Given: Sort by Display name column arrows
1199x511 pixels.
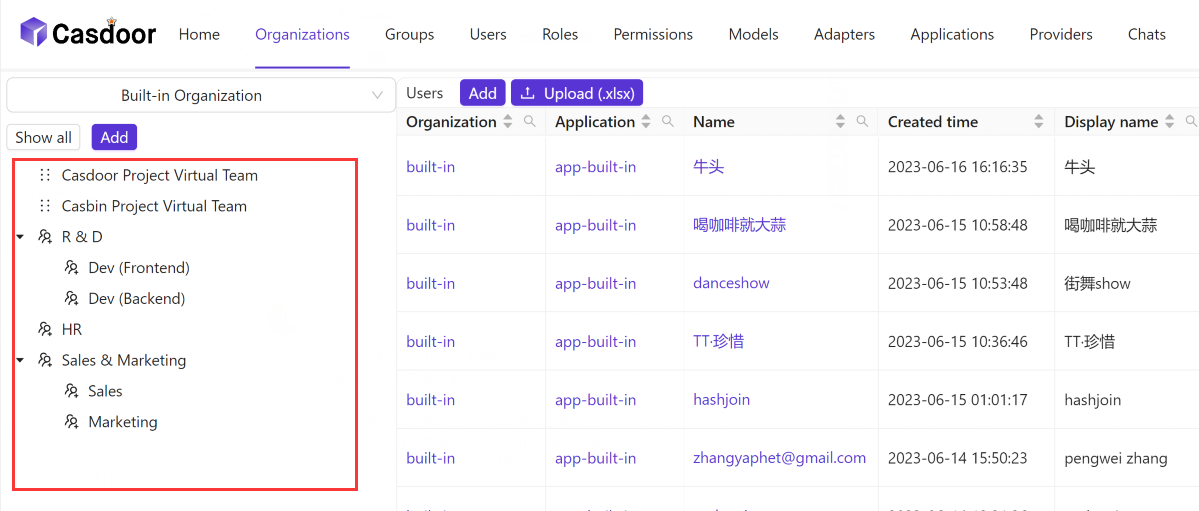Looking at the screenshot, I should click(x=1169, y=122).
